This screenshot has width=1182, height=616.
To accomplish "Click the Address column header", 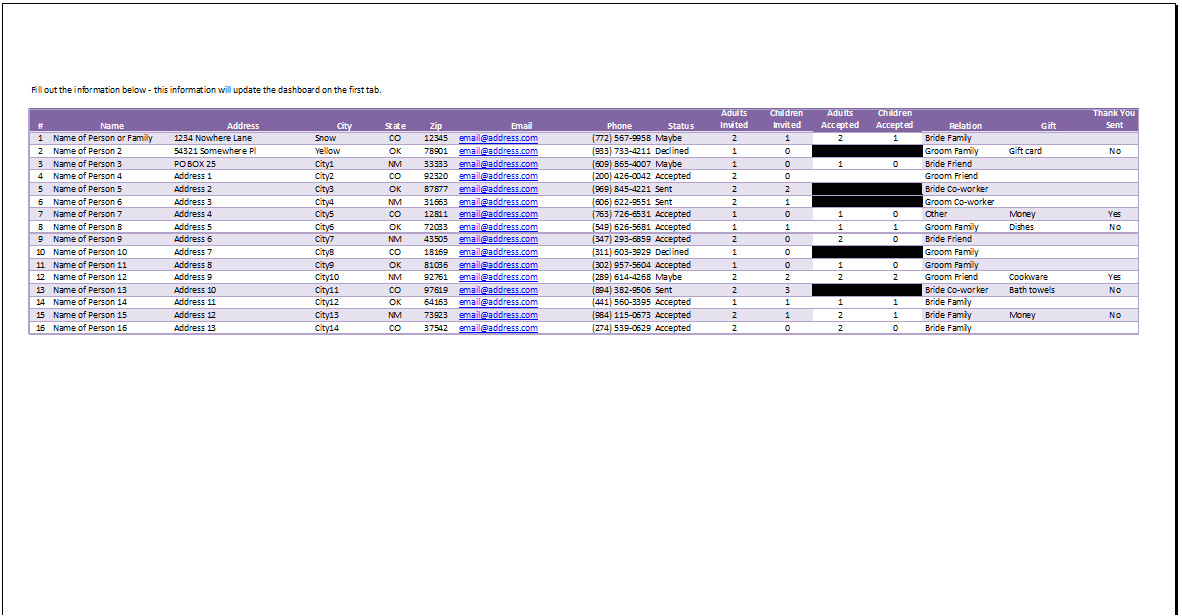I will [243, 126].
